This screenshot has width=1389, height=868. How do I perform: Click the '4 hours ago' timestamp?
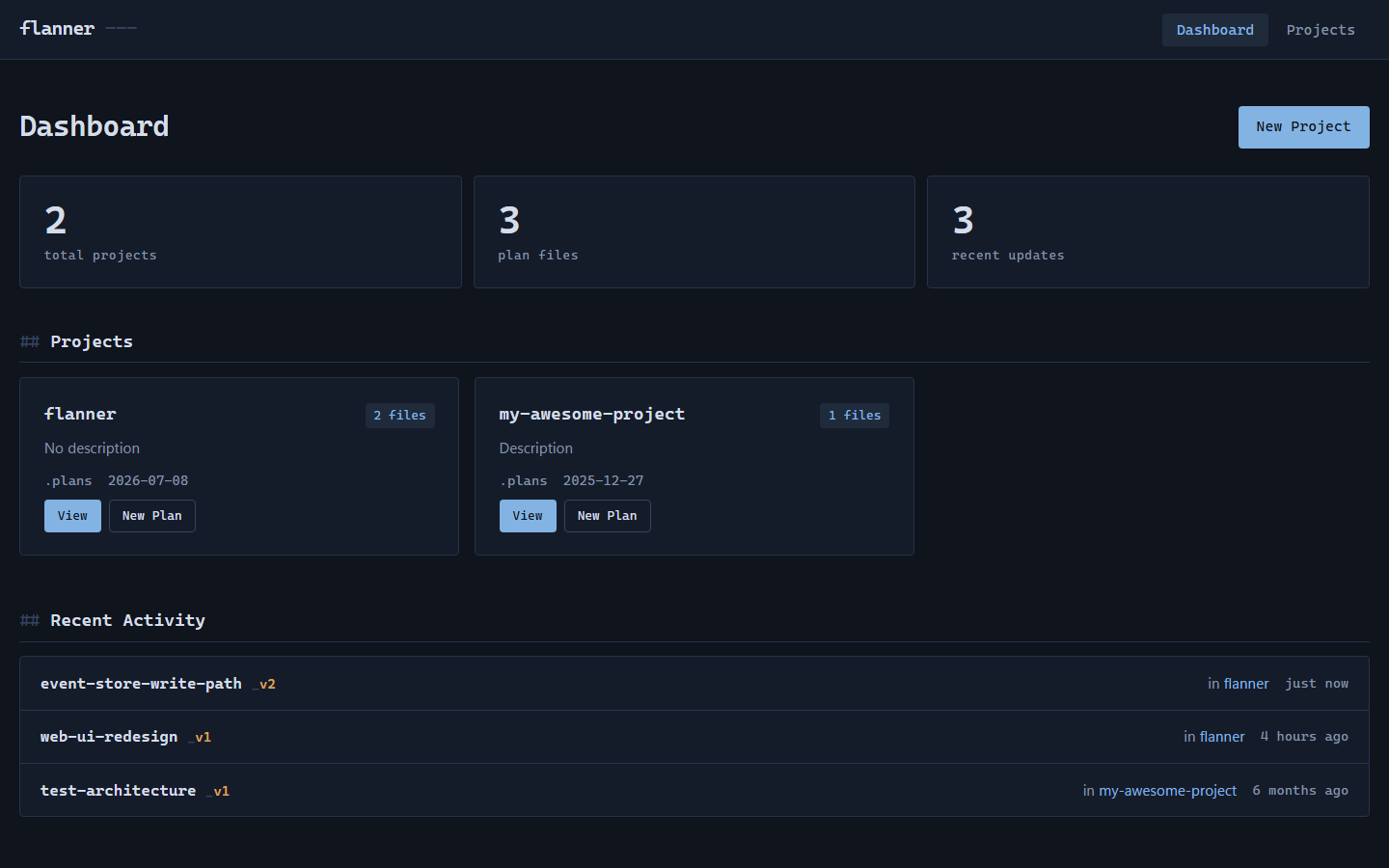(1304, 737)
